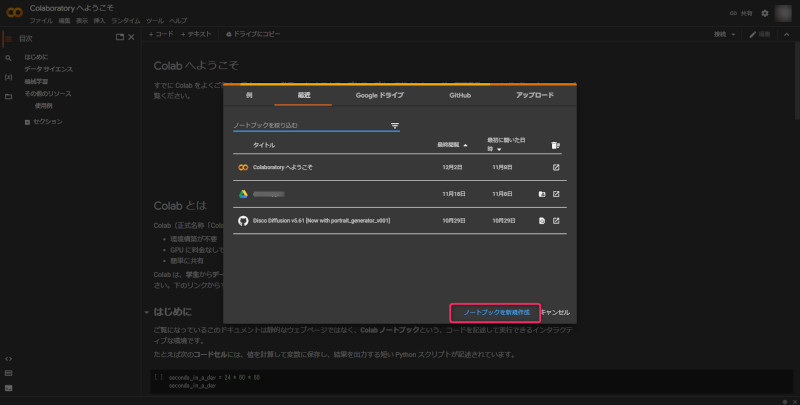Open the 目次 table of contents sidebar icon
800x405 pixels.
click(9, 38)
